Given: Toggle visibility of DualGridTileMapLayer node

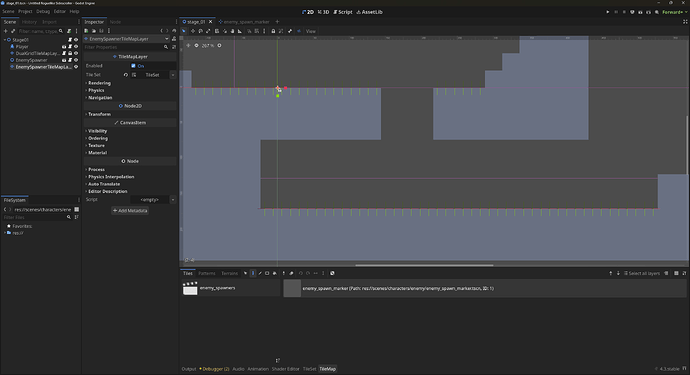Looking at the screenshot, I should pos(76,53).
